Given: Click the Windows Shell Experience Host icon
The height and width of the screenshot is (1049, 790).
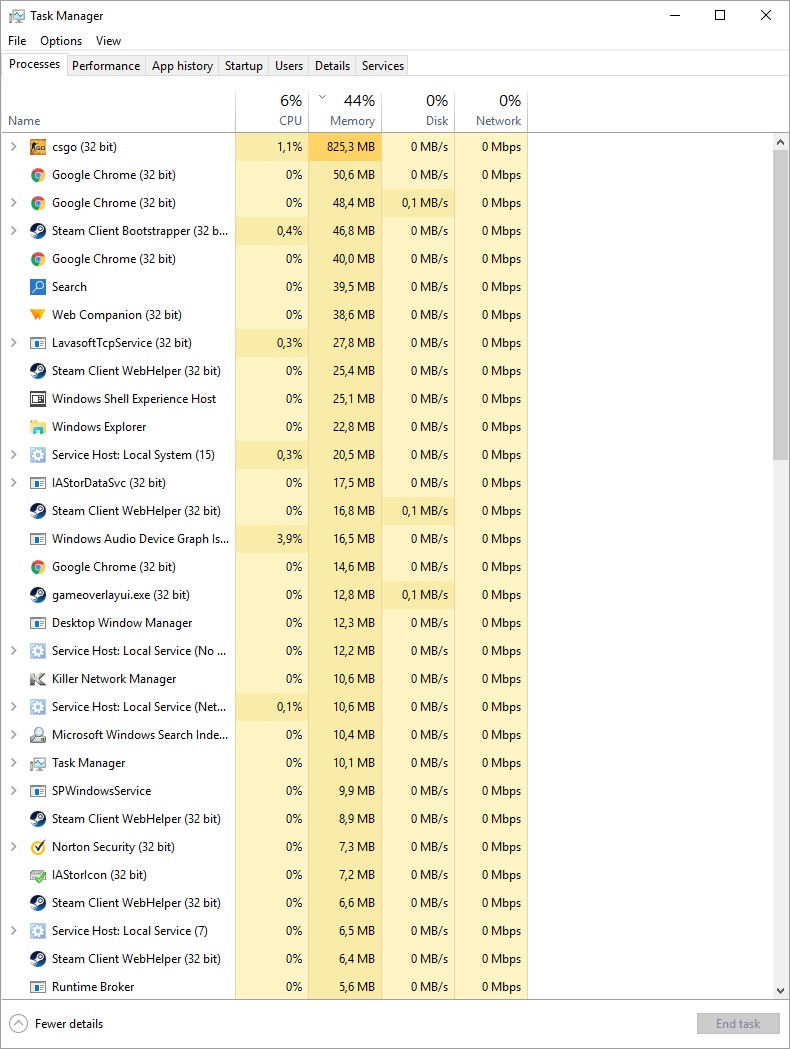Looking at the screenshot, I should [x=38, y=399].
